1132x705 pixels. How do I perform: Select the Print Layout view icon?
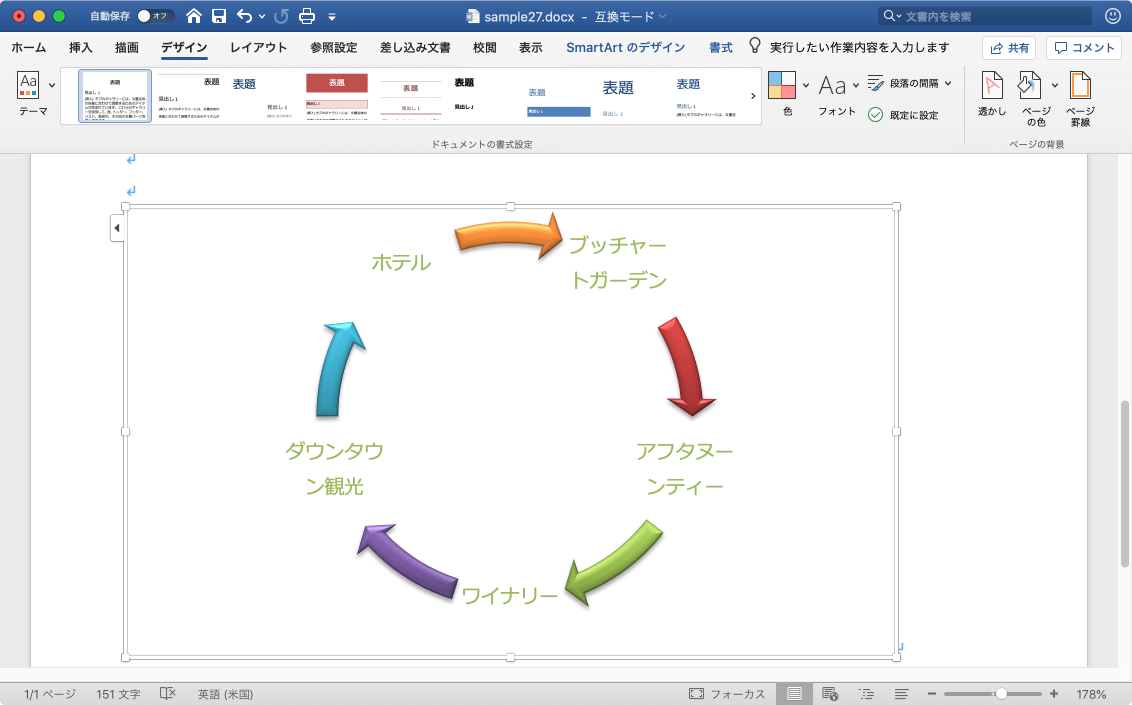click(x=794, y=693)
